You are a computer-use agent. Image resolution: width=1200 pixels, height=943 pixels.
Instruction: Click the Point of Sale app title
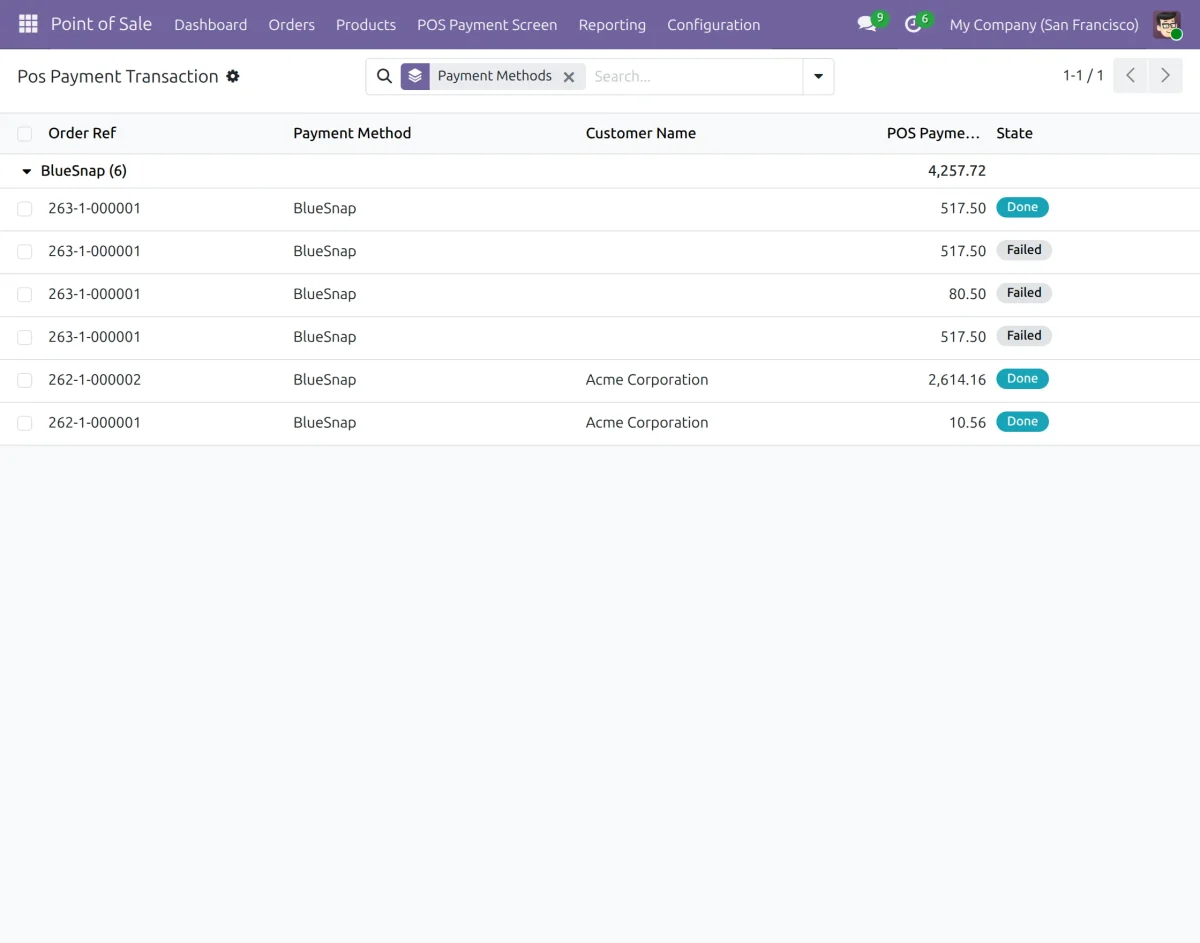[x=101, y=24]
